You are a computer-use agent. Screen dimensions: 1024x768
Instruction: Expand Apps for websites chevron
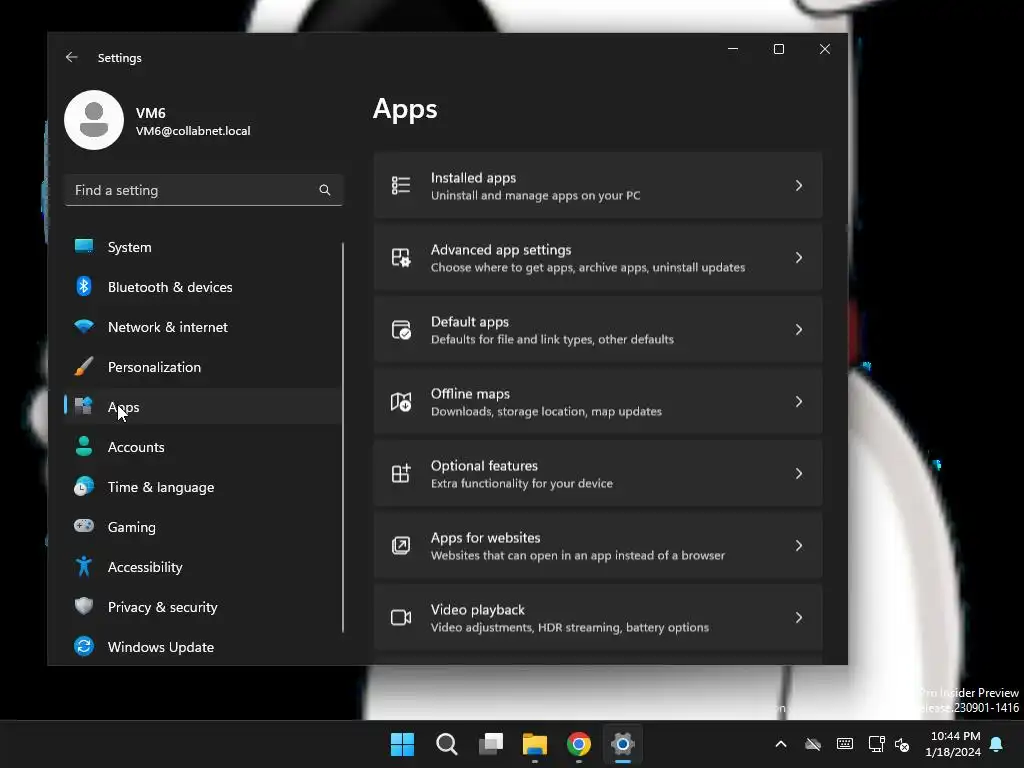799,545
